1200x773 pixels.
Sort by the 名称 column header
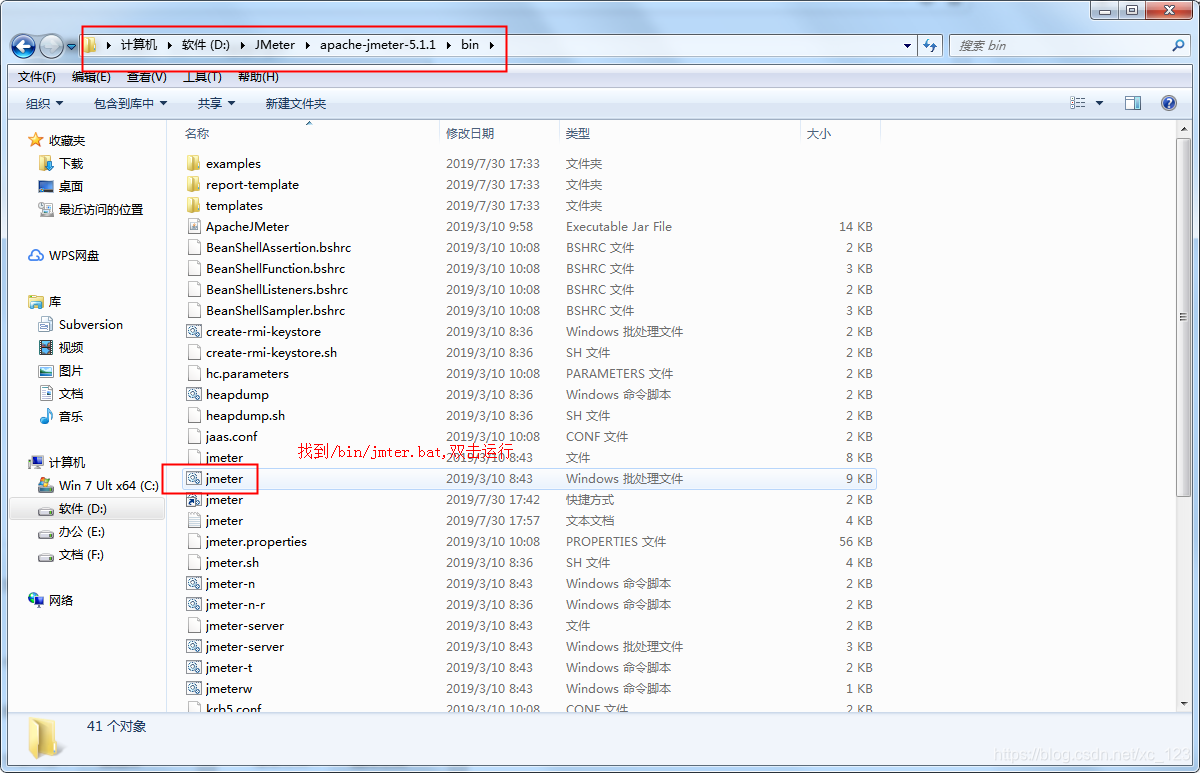coord(197,133)
